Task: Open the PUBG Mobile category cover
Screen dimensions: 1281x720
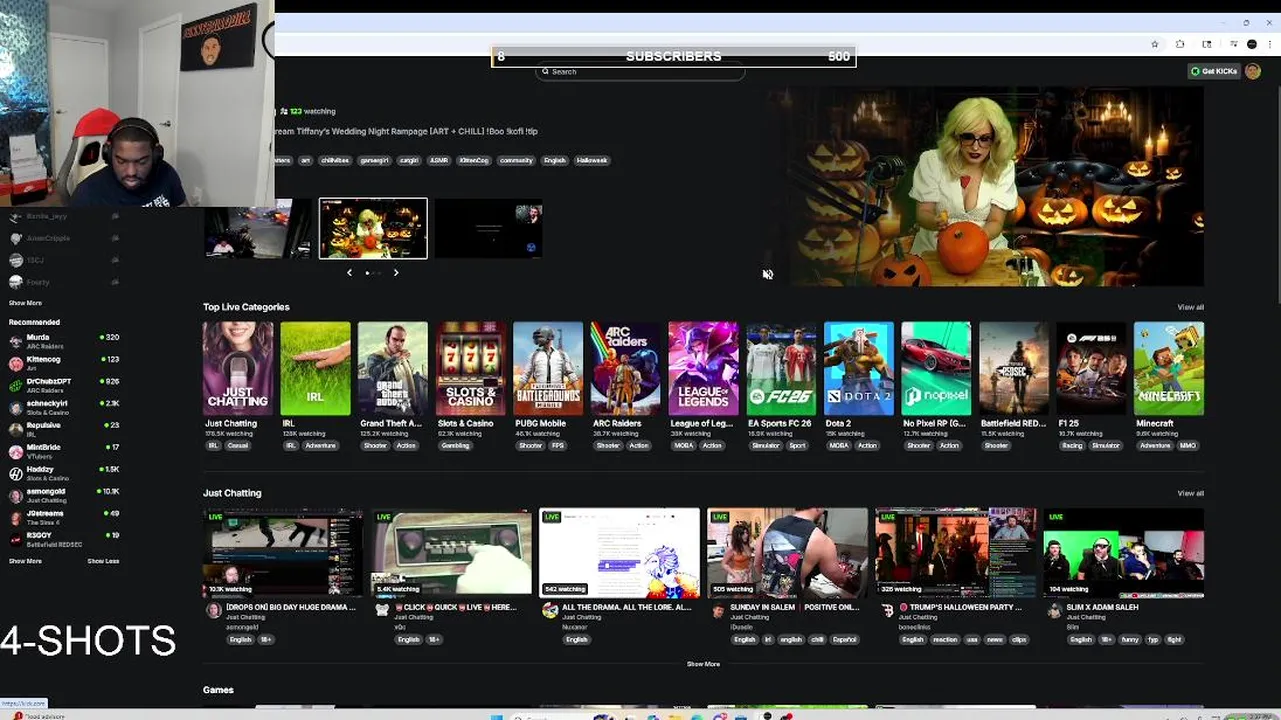Action: [548, 368]
